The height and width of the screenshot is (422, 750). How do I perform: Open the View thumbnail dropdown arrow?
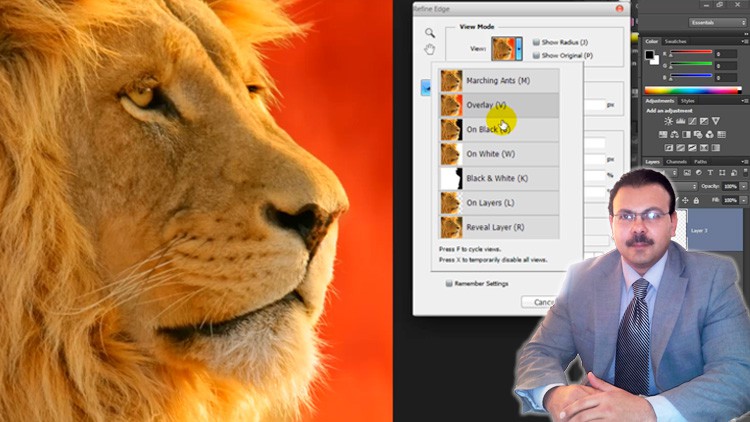click(x=519, y=48)
